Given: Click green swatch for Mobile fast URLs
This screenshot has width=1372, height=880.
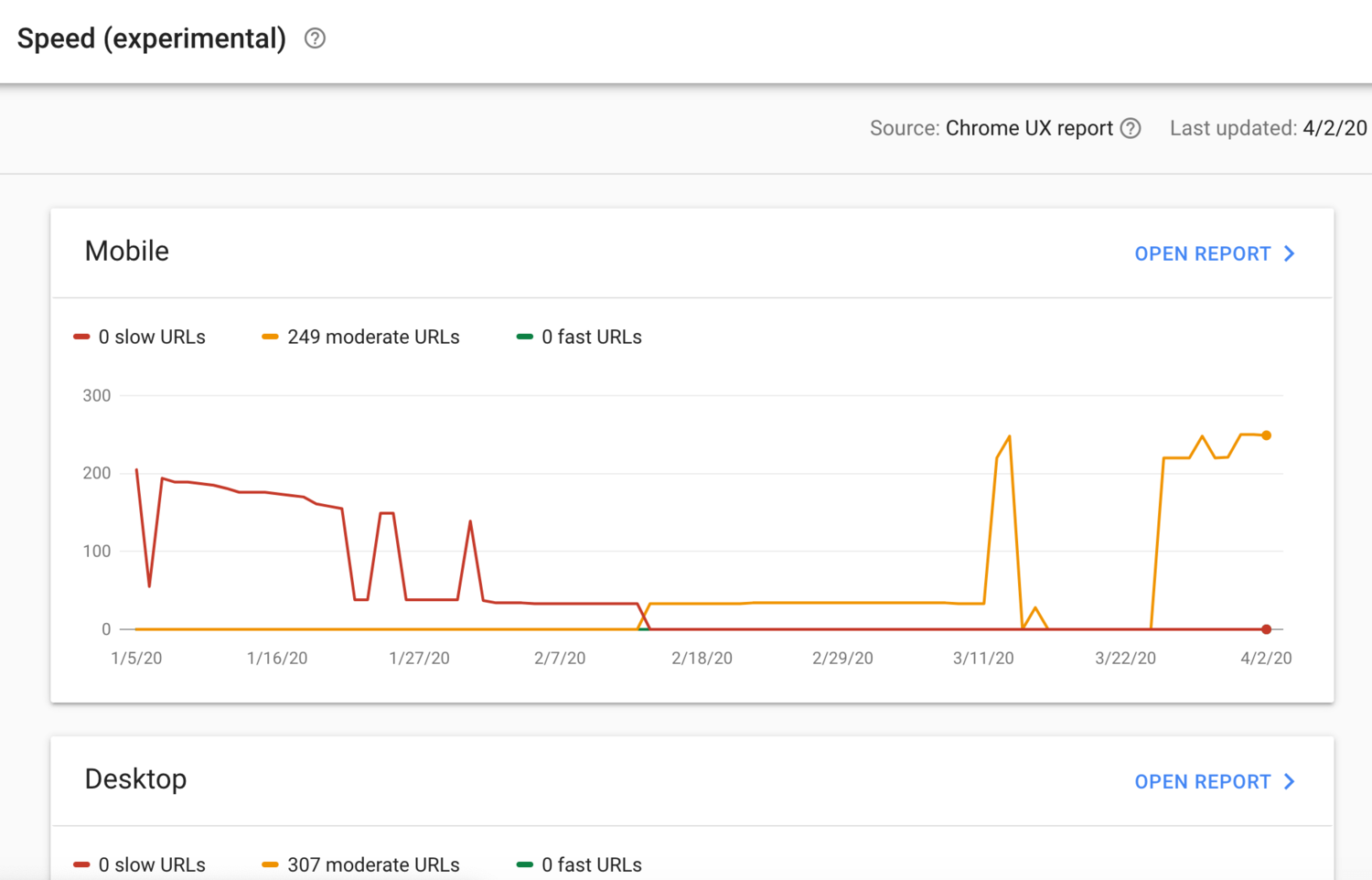Looking at the screenshot, I should (x=524, y=337).
